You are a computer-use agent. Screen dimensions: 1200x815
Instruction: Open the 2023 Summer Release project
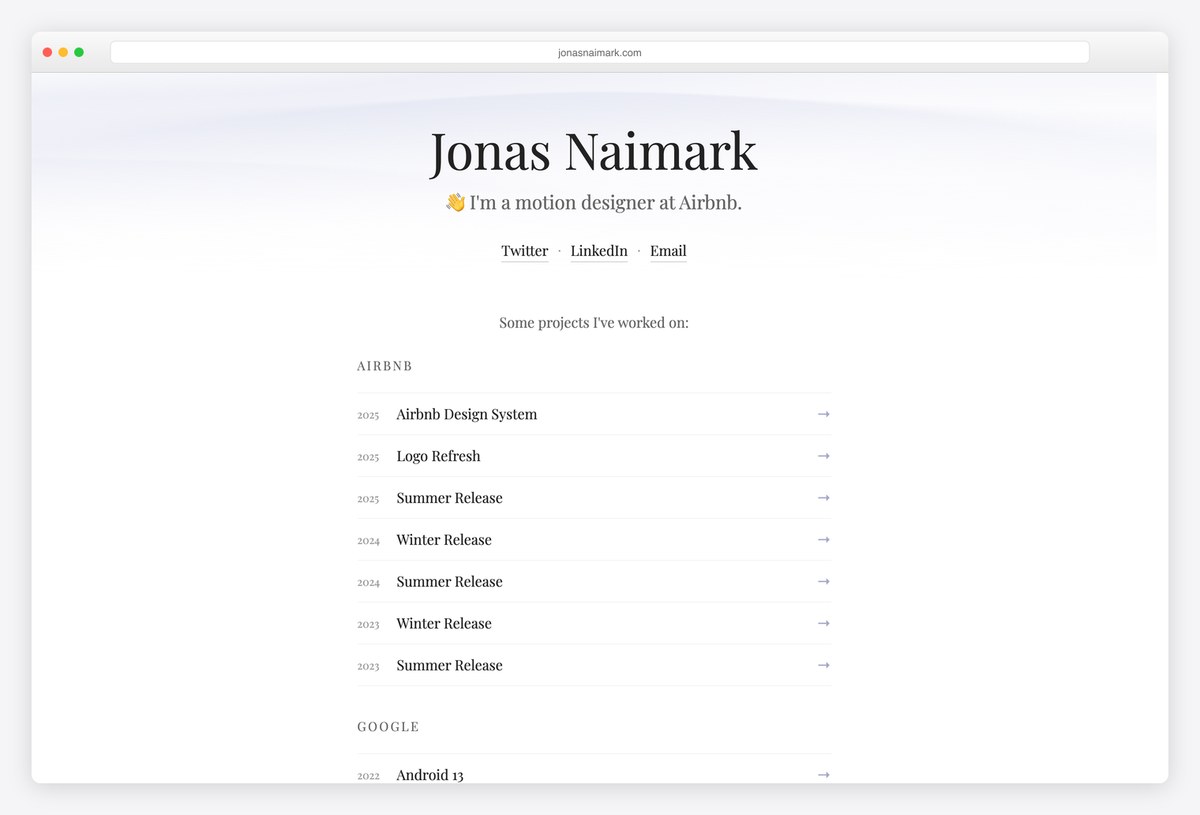[594, 666]
